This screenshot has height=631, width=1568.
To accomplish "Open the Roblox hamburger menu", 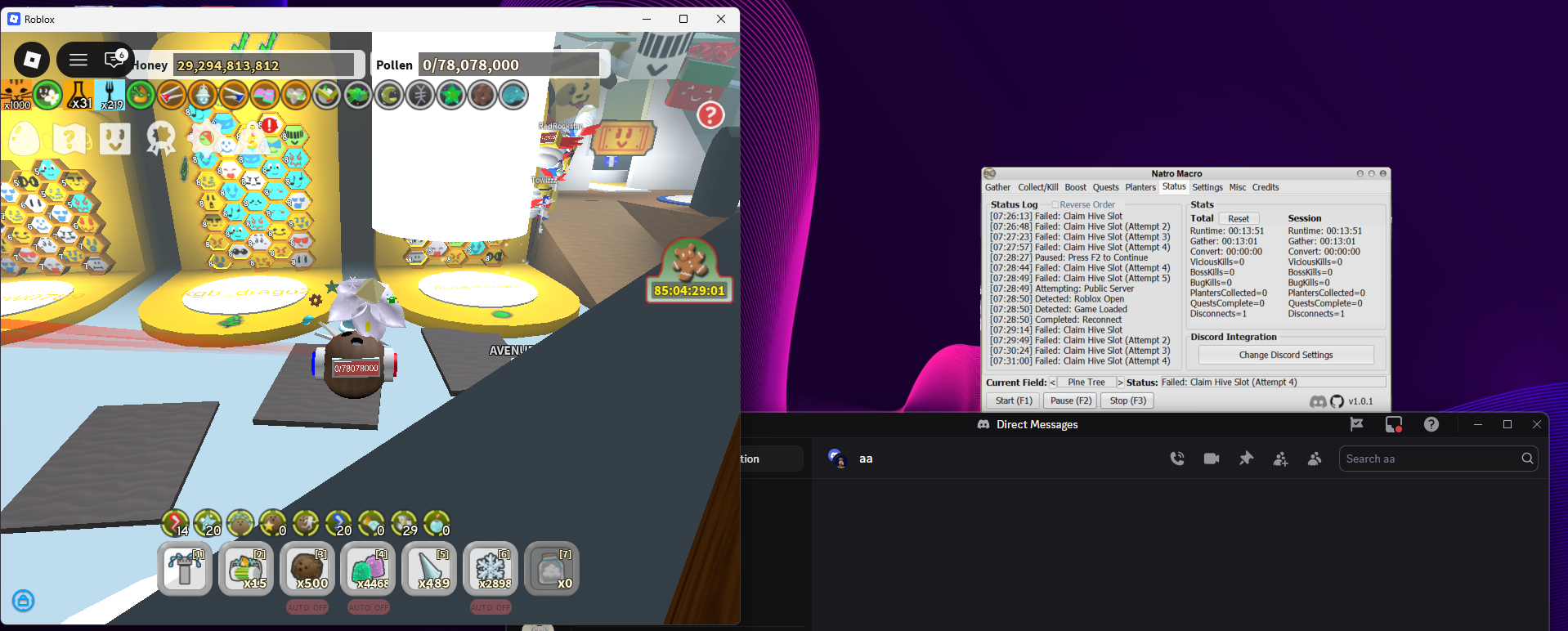I will 78,60.
